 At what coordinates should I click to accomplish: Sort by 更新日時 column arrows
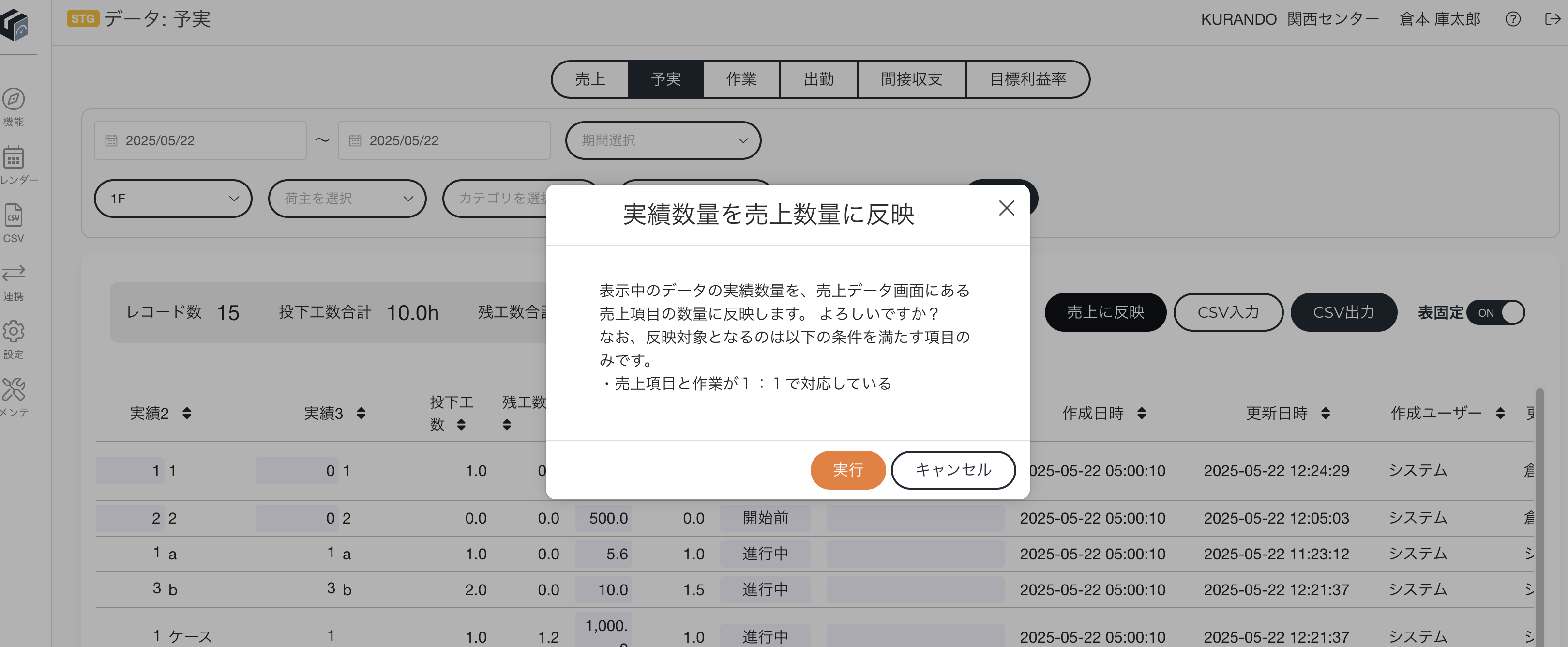click(x=1325, y=413)
